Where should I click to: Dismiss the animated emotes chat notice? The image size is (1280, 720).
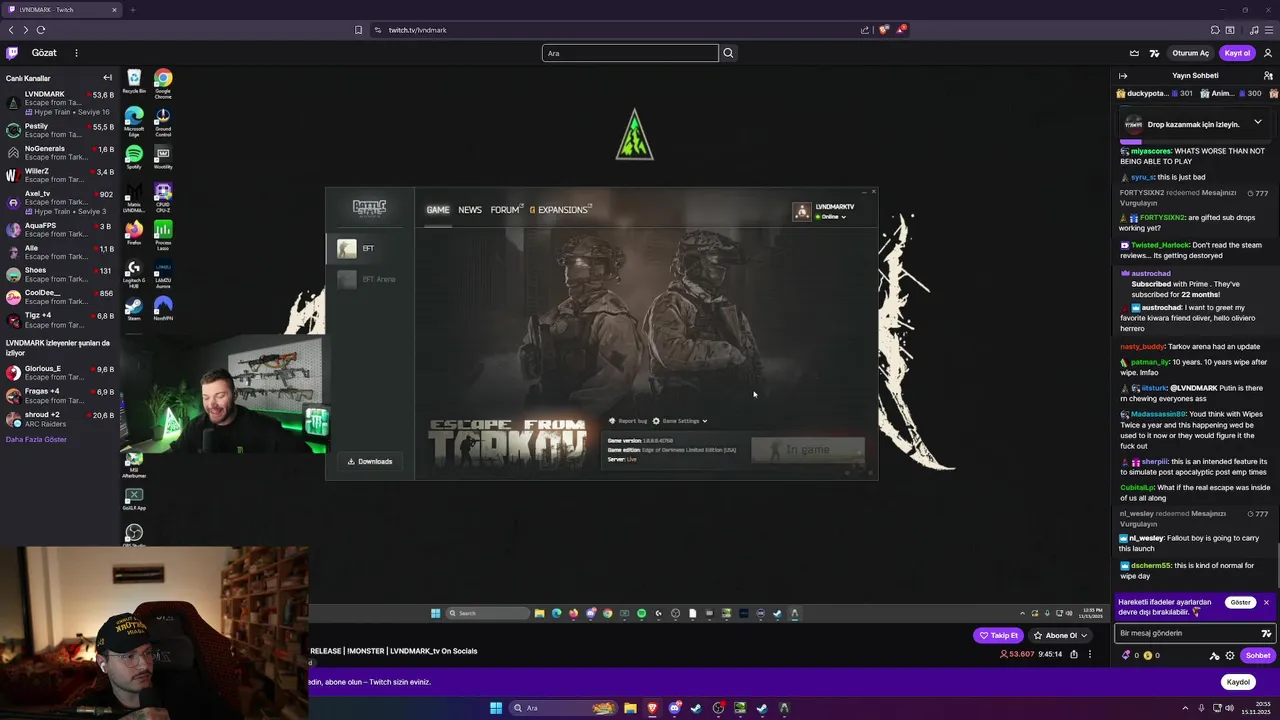tap(1266, 602)
